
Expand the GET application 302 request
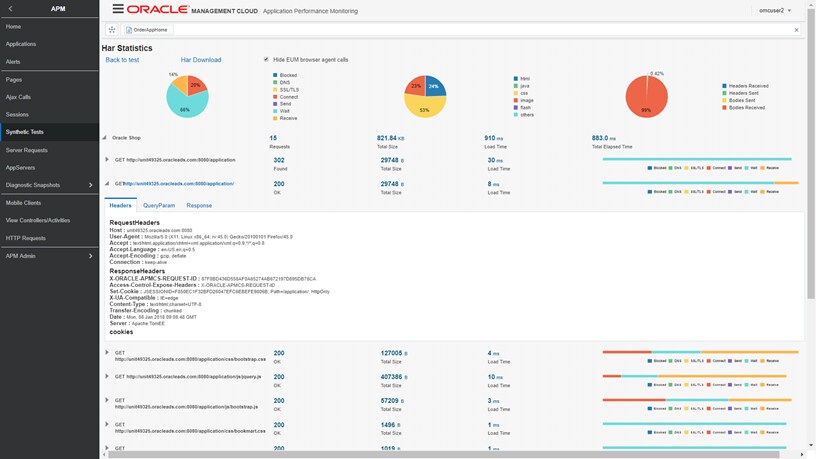107,160
